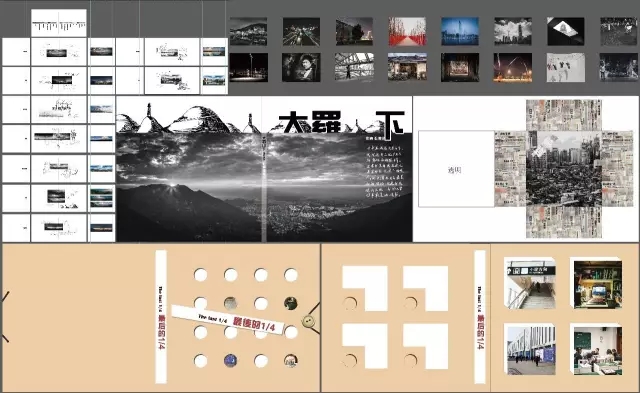
Task: Click the white box labeled 透明
Action: click(456, 169)
